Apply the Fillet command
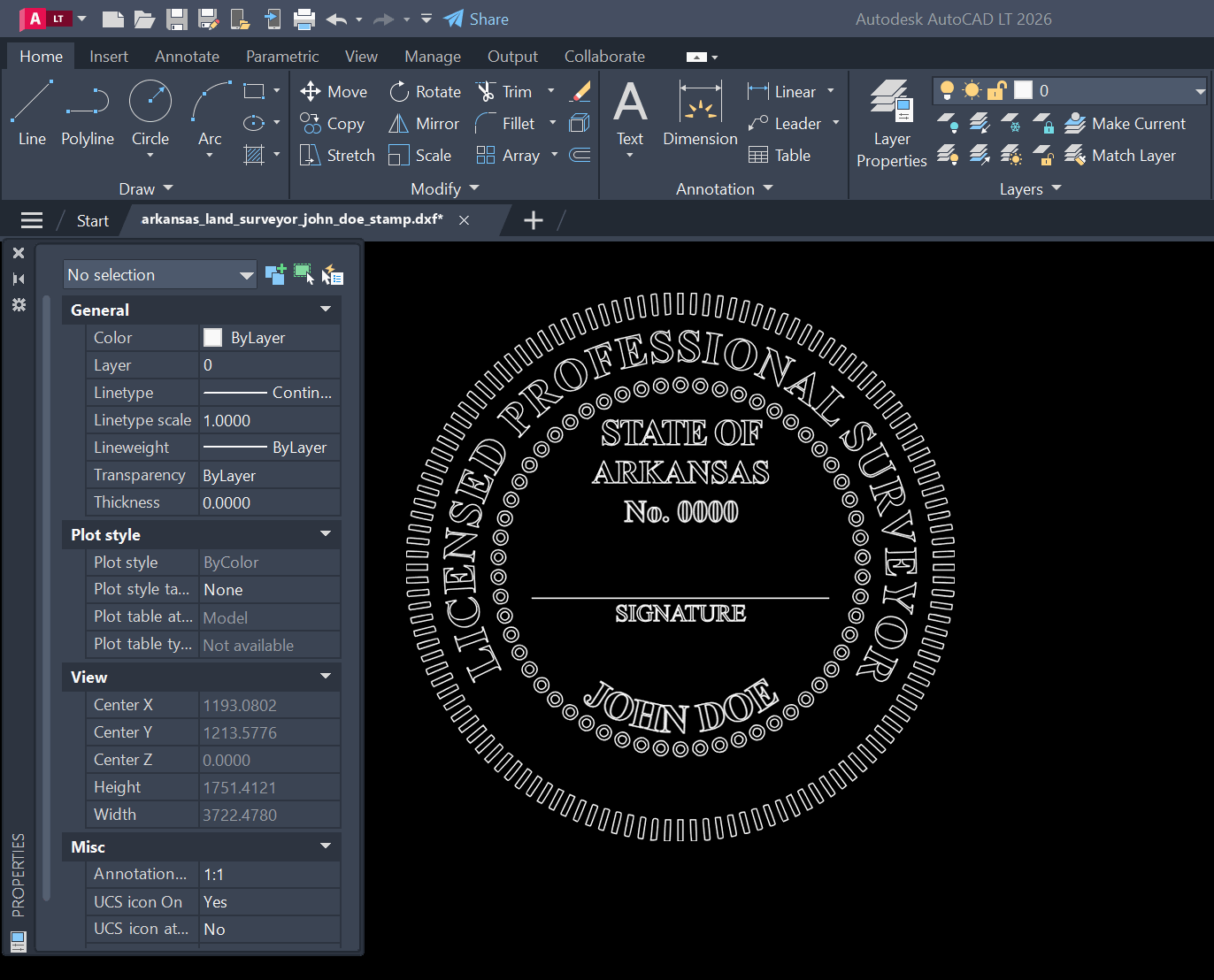The width and height of the screenshot is (1214, 980). [x=505, y=123]
